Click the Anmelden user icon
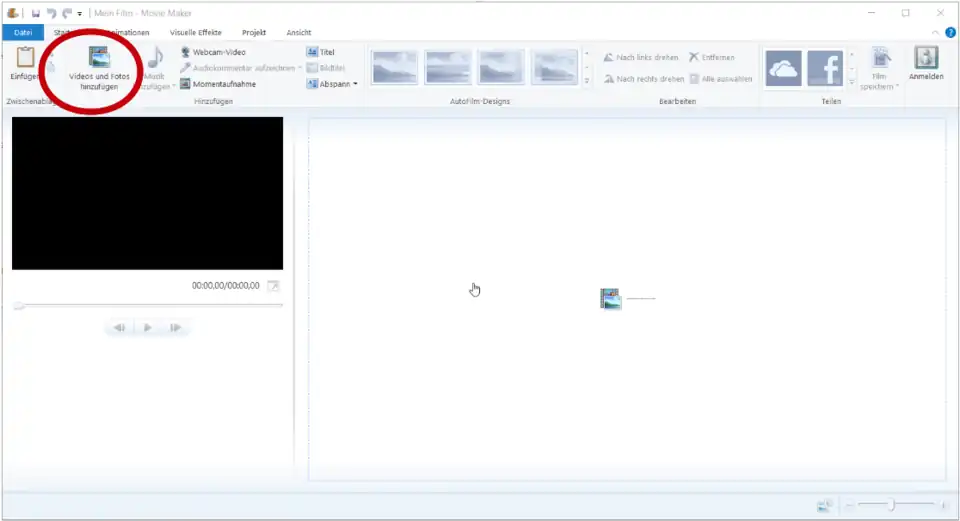The image size is (960, 521). (926, 58)
